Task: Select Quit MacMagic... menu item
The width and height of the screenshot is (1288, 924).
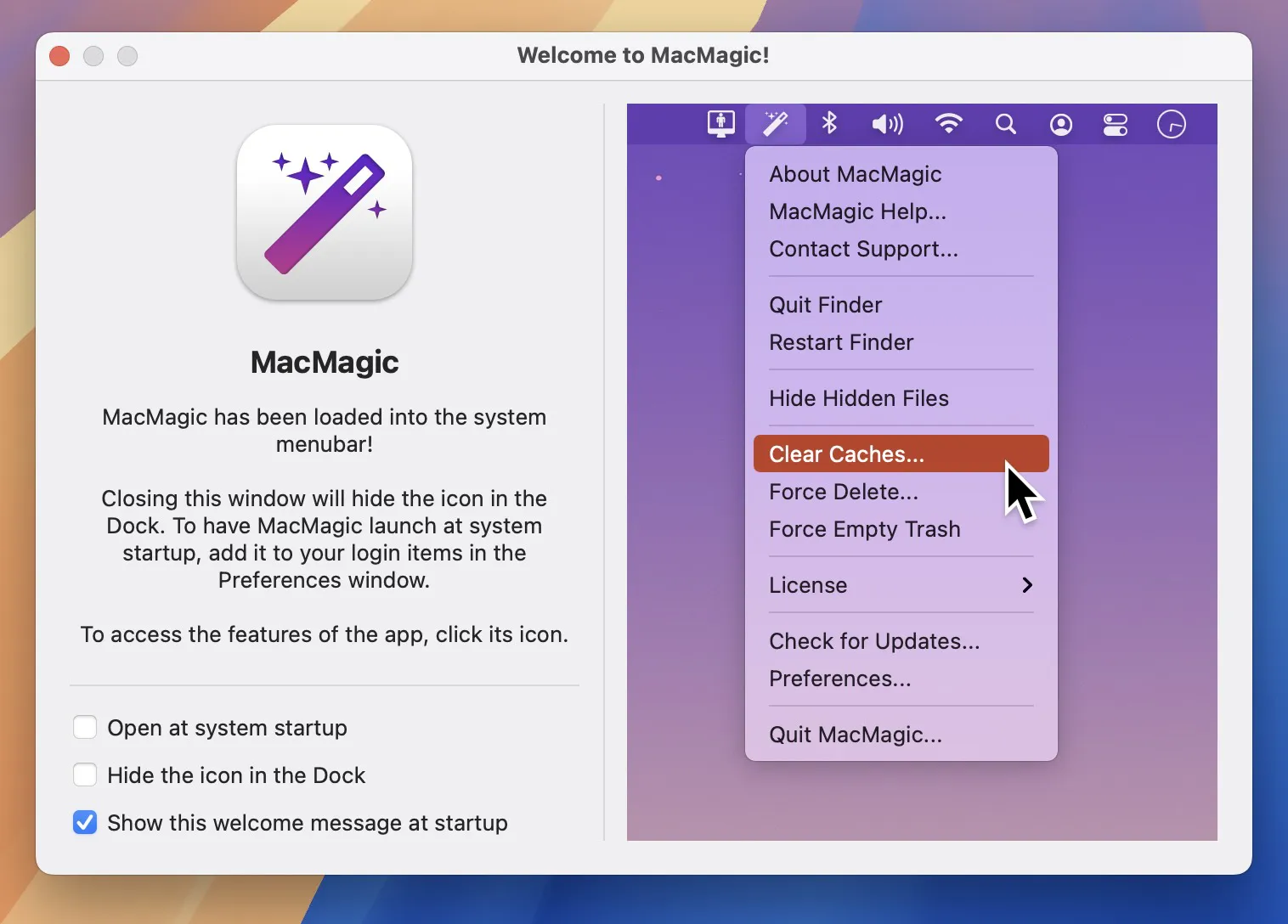Action: coord(901,735)
